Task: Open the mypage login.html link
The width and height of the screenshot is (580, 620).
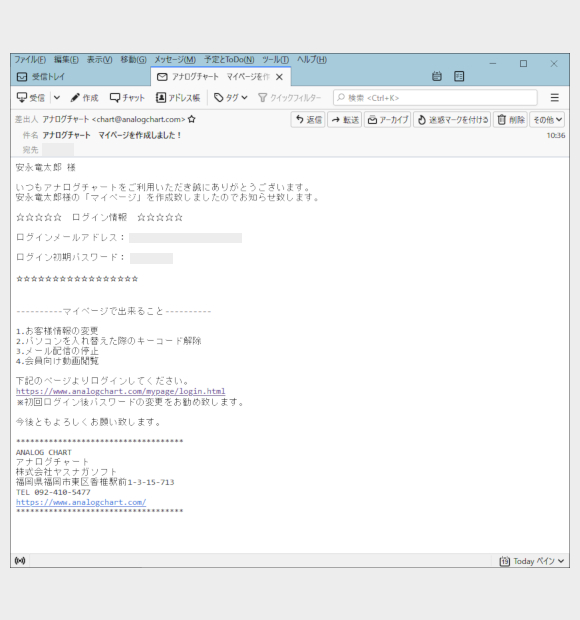Action: tap(121, 391)
